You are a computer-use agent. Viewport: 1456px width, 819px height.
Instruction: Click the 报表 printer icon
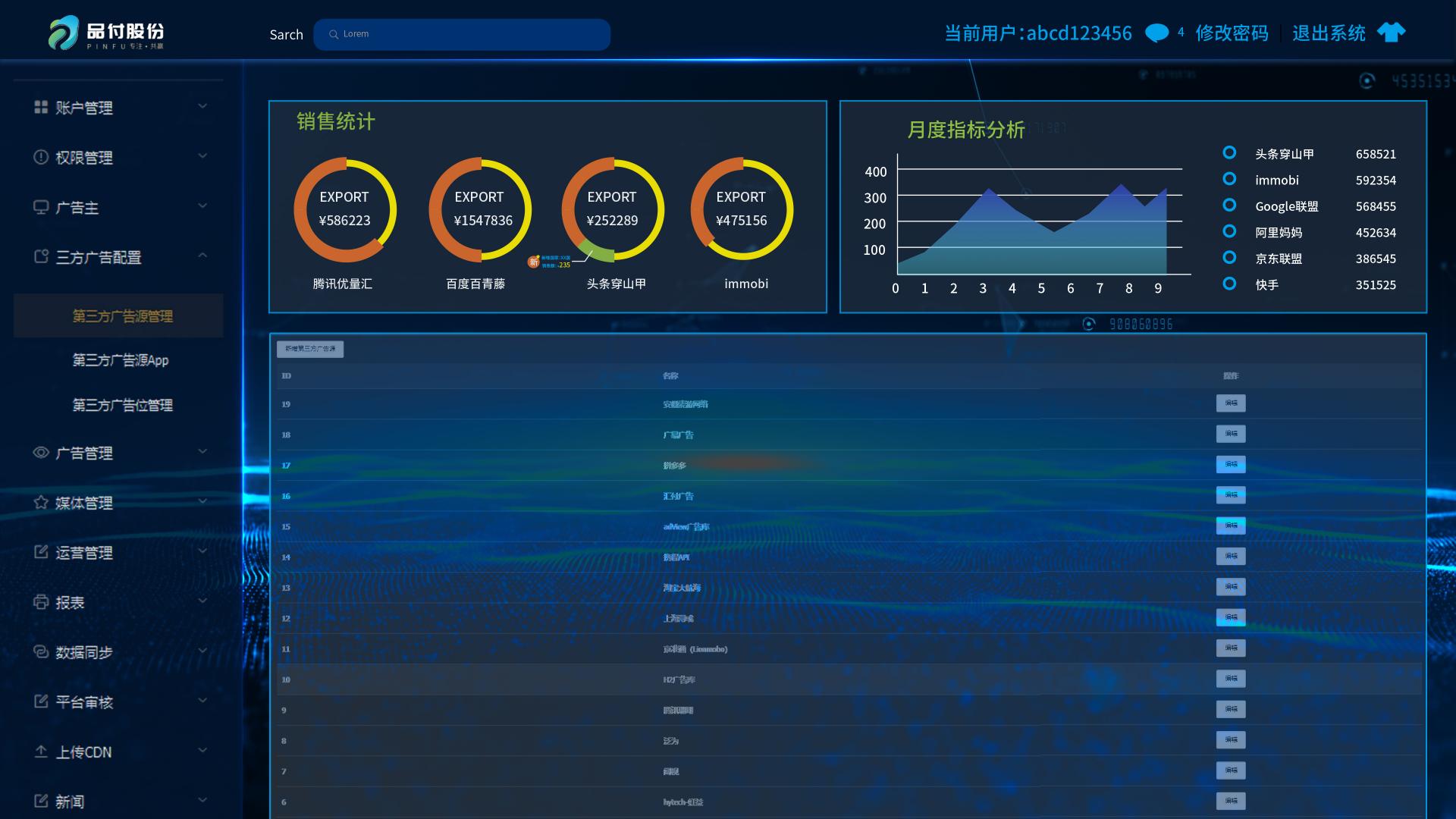pyautogui.click(x=41, y=601)
